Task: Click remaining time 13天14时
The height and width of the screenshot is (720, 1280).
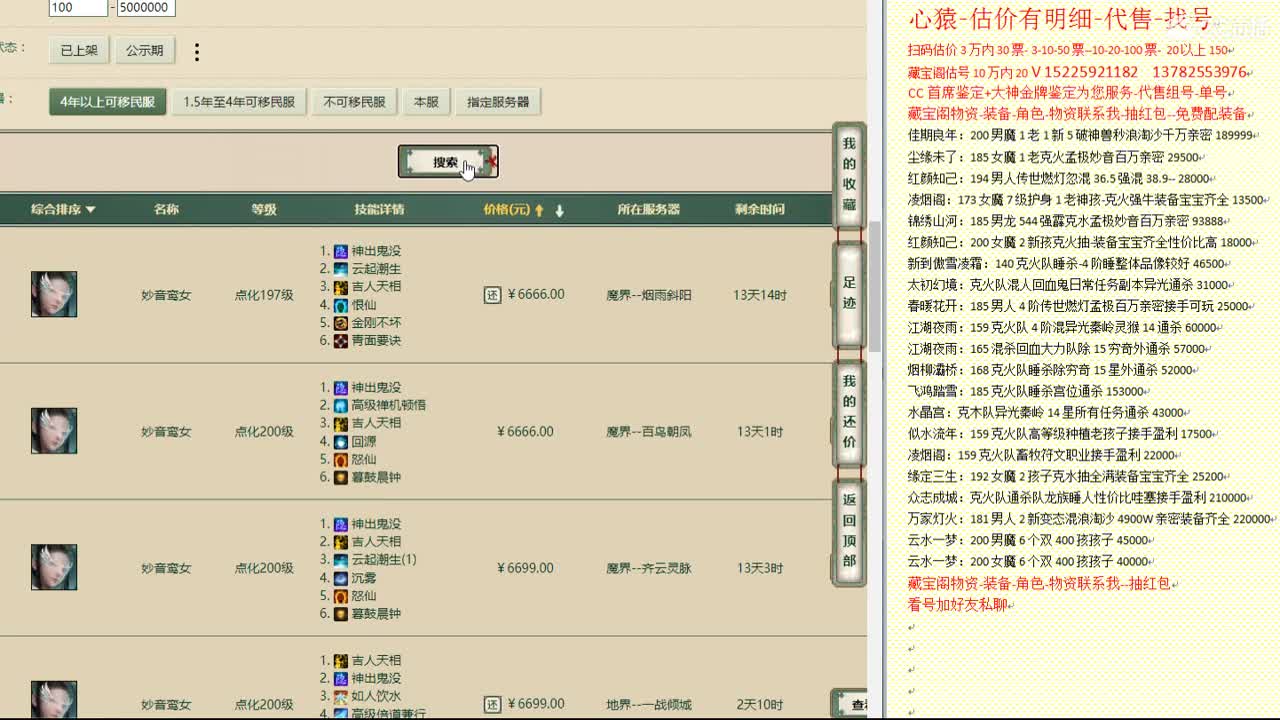Action: point(760,295)
